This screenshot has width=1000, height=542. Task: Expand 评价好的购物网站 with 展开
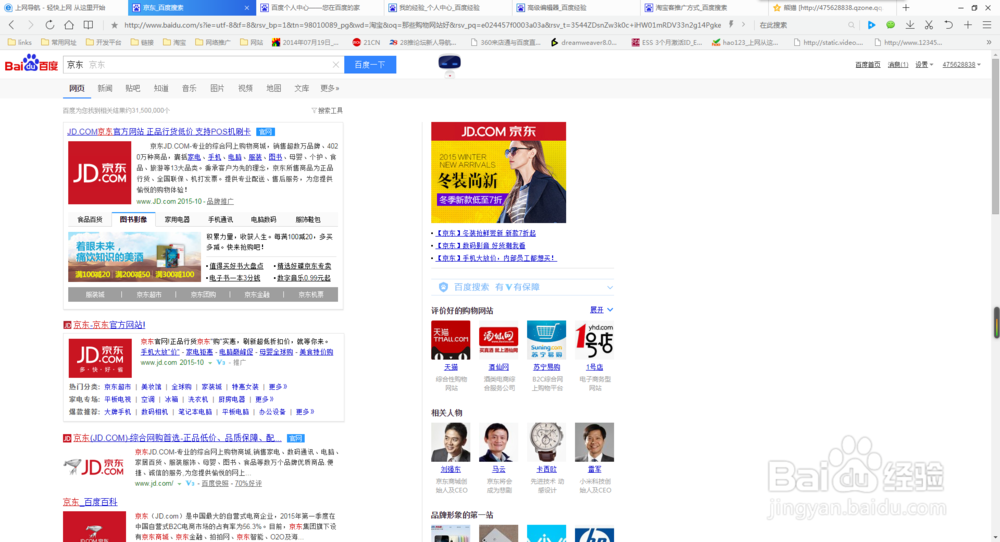click(601, 310)
